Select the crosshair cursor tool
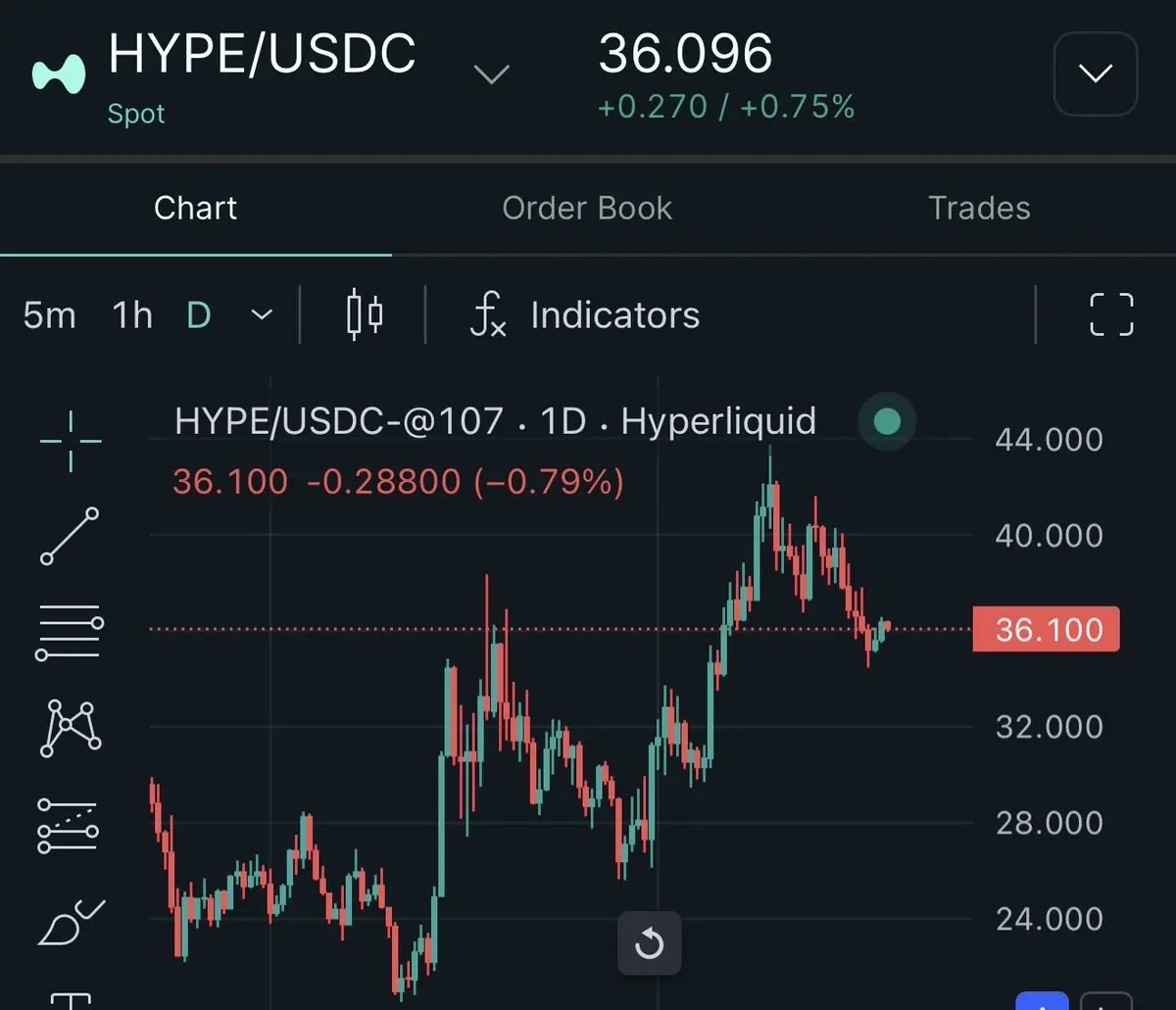 pyautogui.click(x=71, y=442)
